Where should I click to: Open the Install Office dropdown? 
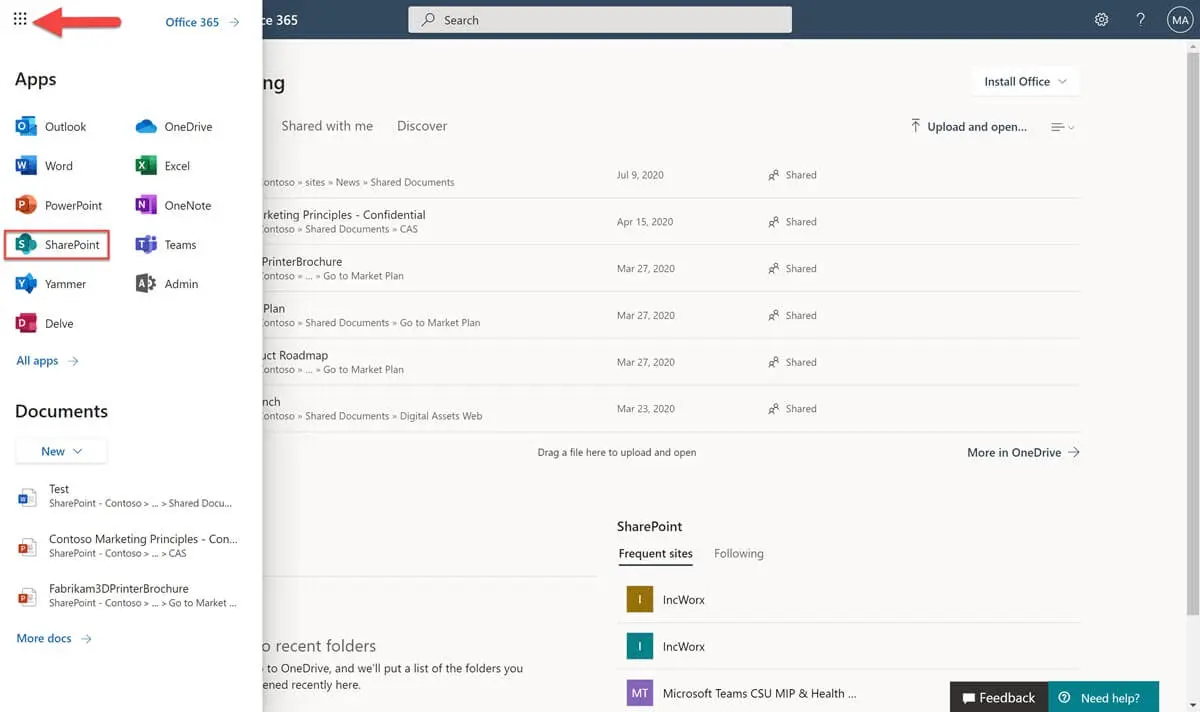point(1025,82)
